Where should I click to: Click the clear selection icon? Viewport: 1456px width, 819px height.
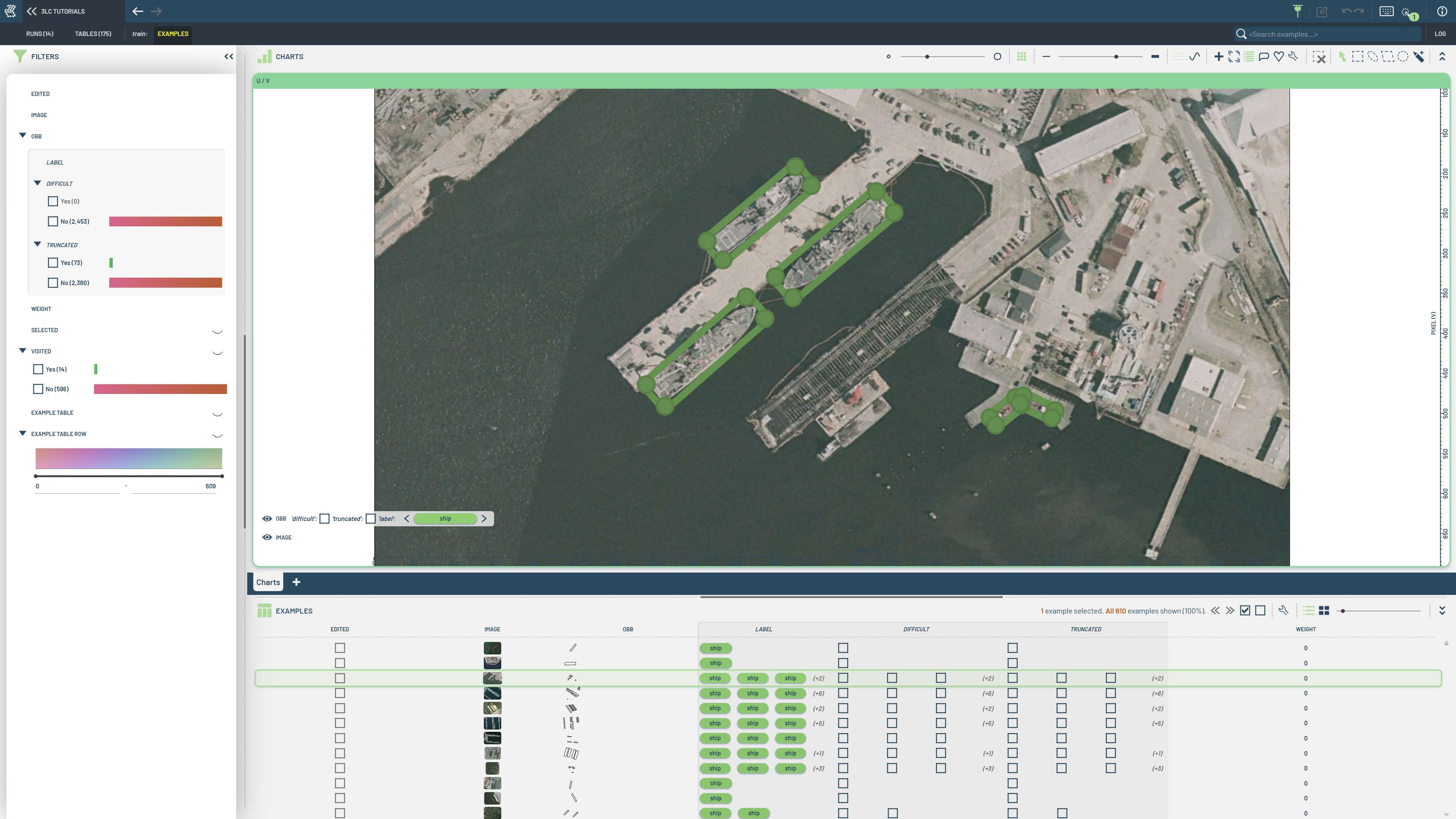(1319, 56)
